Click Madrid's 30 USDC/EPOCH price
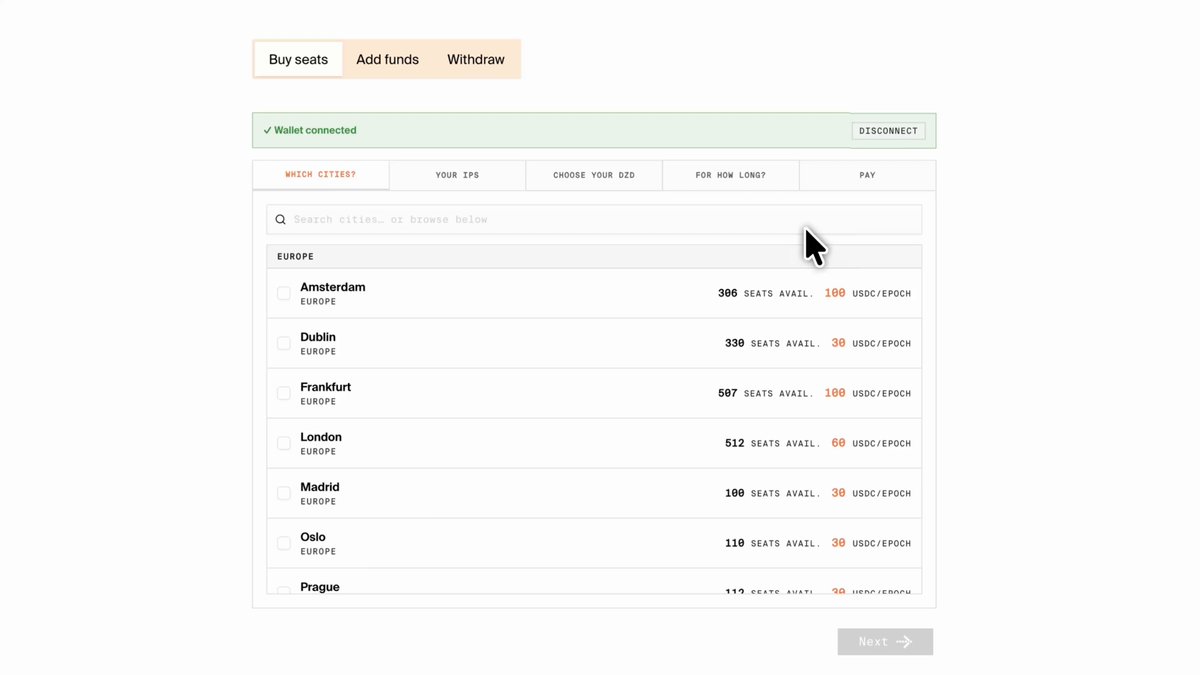This screenshot has width=1200, height=675. [871, 494]
